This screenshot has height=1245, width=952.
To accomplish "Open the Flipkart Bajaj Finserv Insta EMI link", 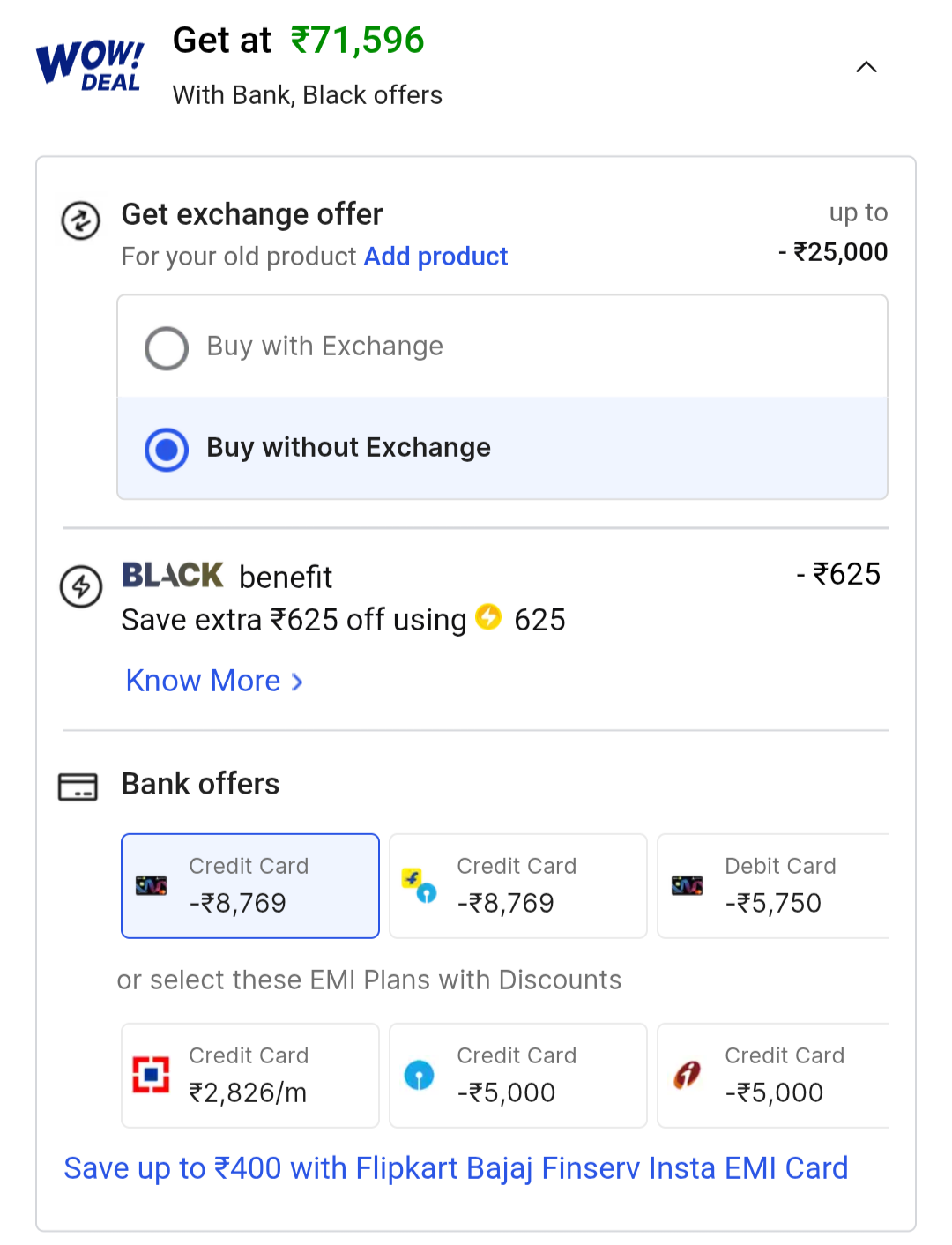I will point(456,1168).
